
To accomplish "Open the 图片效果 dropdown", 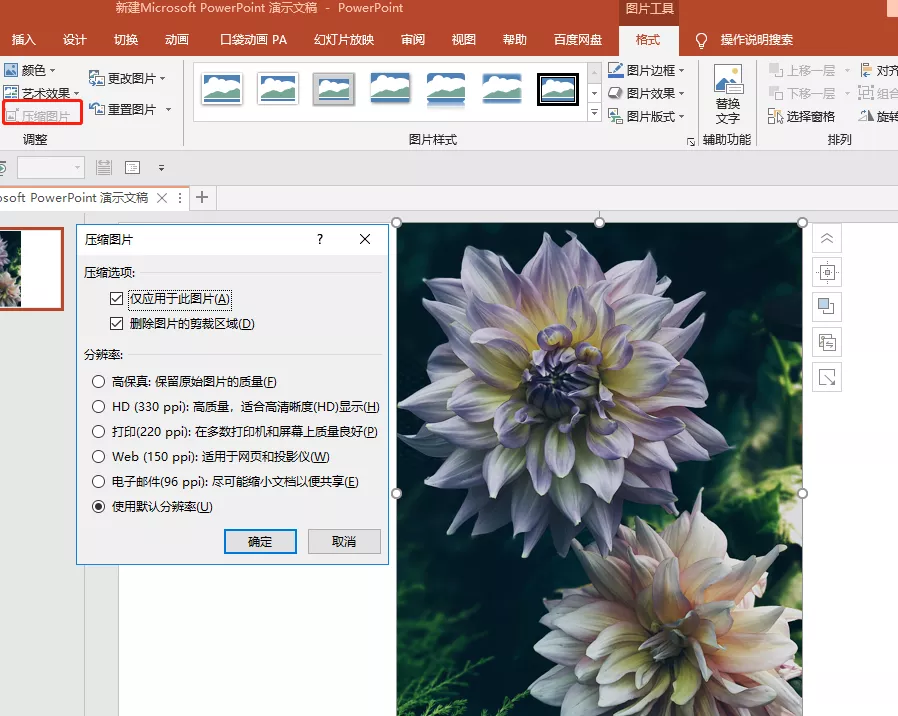I will (x=647, y=92).
